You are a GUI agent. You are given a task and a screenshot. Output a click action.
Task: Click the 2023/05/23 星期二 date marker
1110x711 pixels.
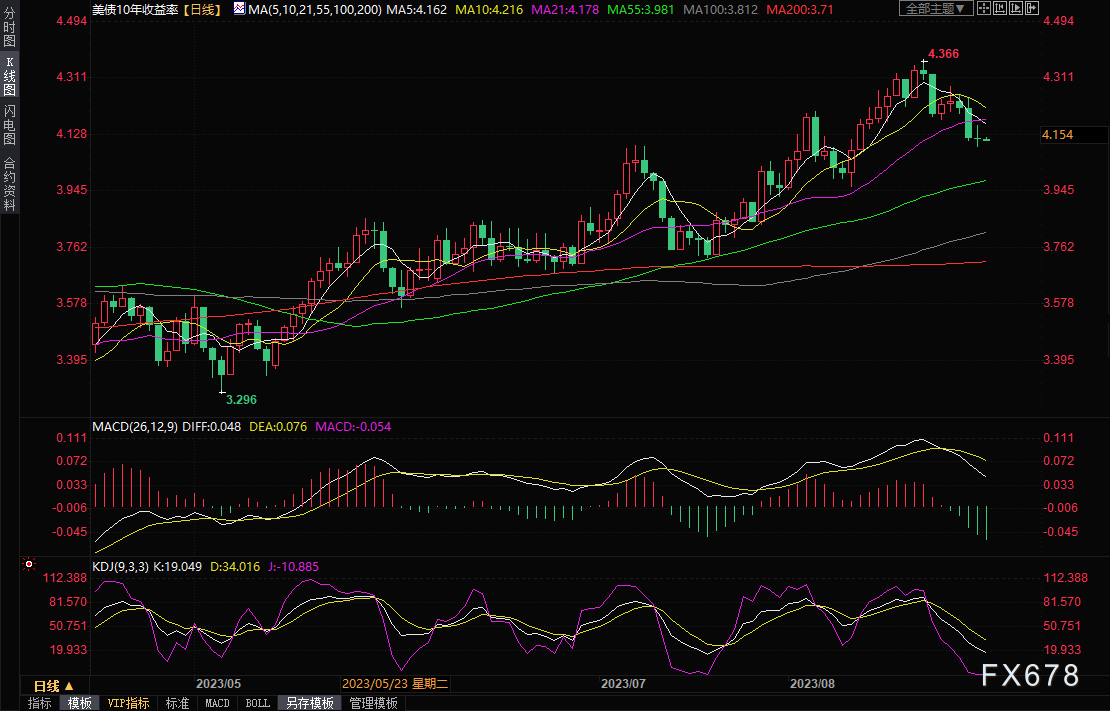coord(398,684)
